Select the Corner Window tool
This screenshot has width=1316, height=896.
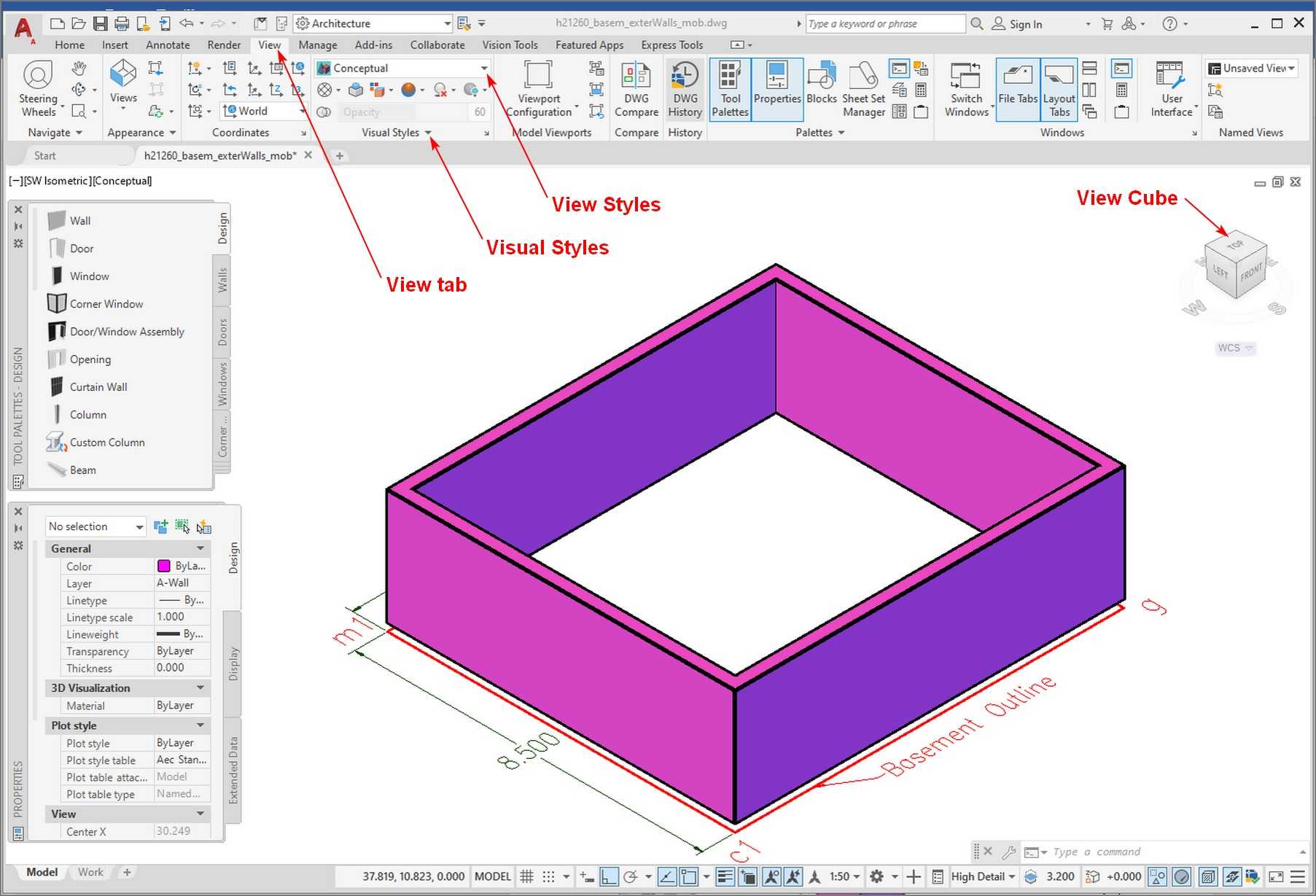coord(96,303)
